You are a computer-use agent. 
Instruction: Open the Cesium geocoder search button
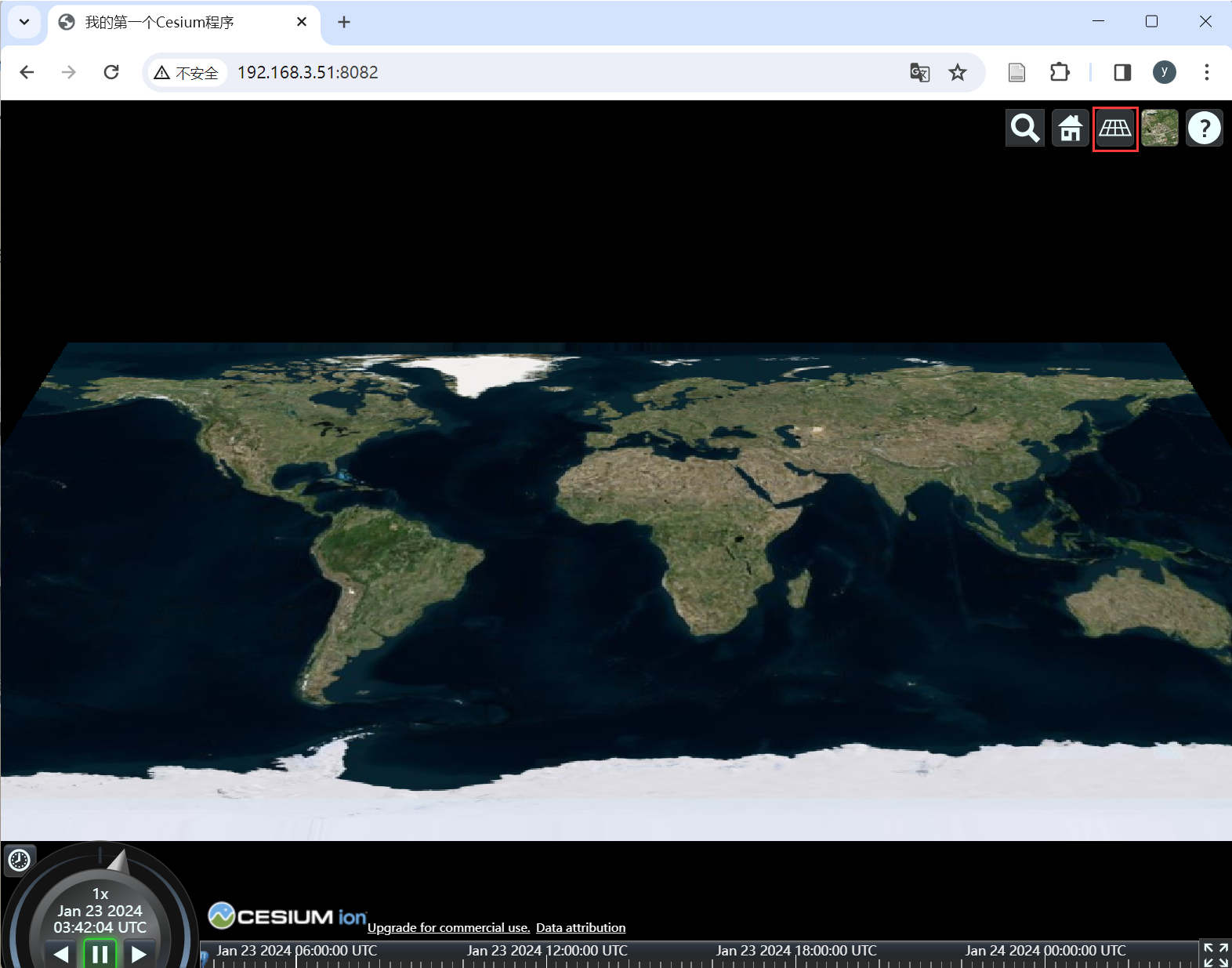[x=1024, y=128]
